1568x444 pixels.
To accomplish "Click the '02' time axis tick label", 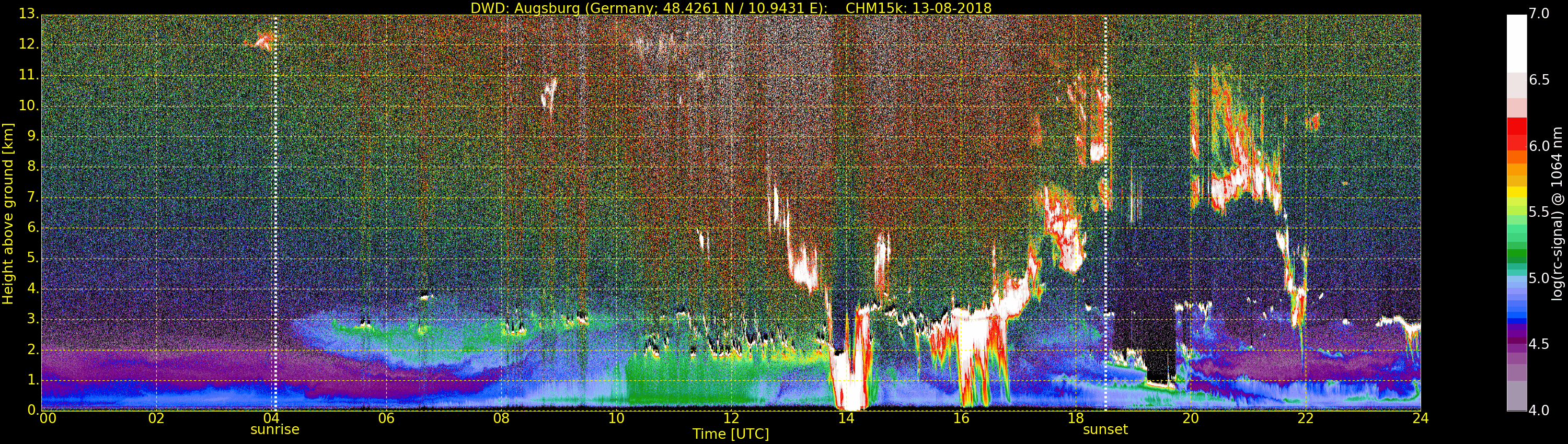I will tap(156, 418).
